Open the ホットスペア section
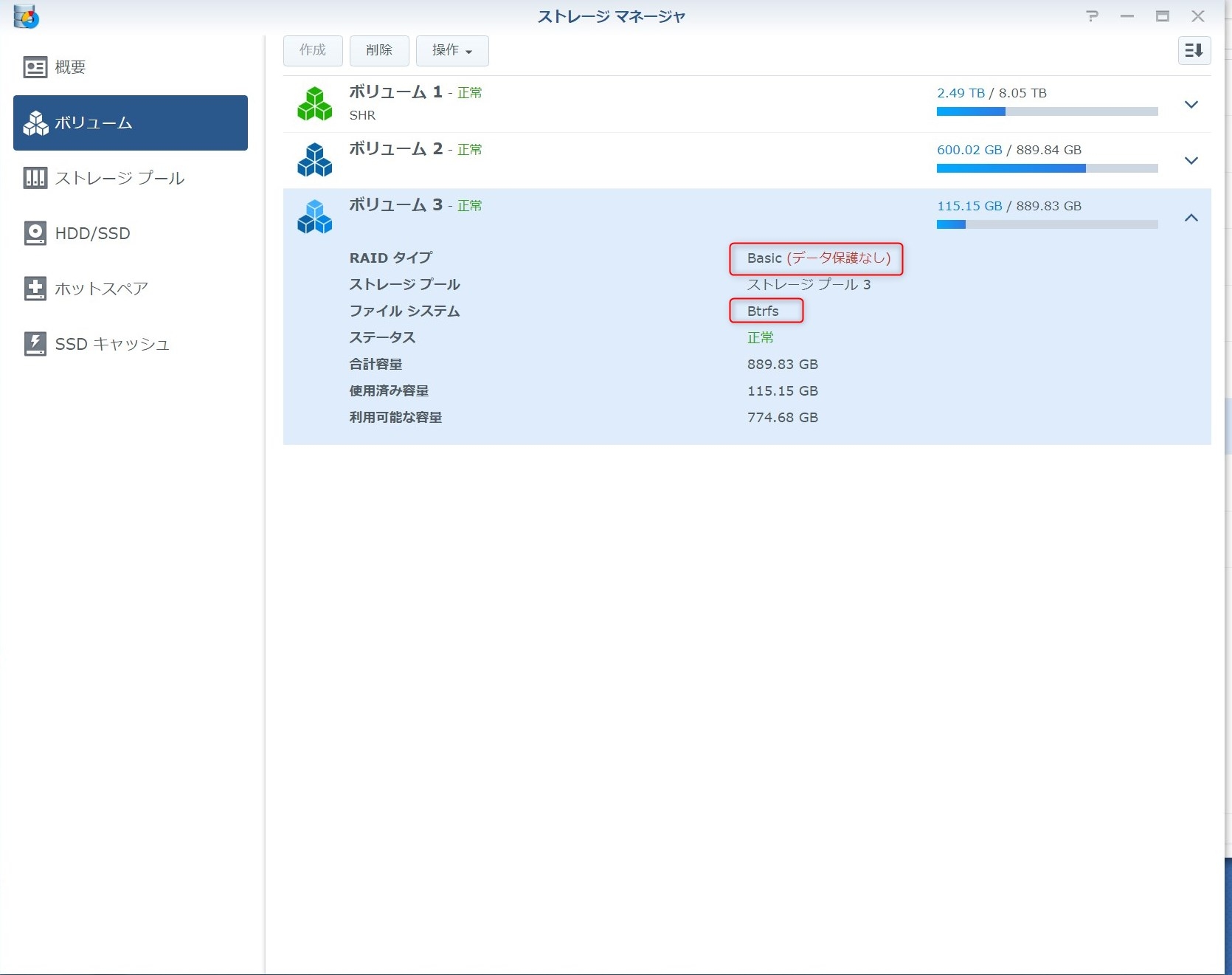Screen dimensions: 1232x975 click(x=101, y=289)
